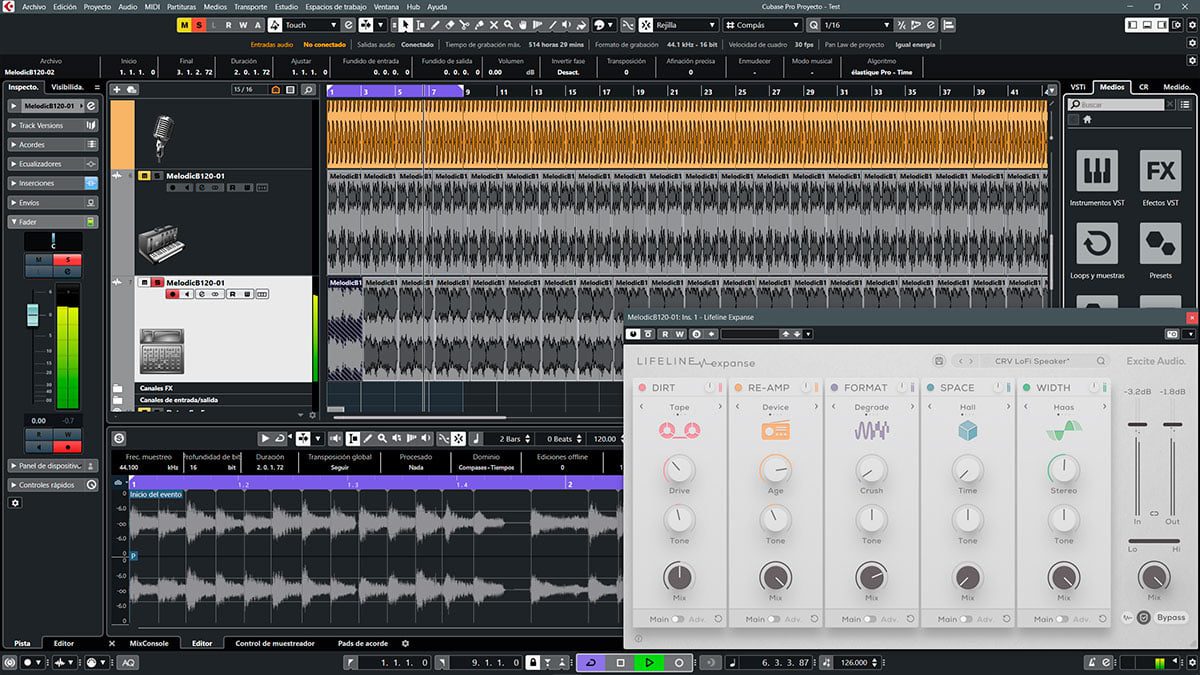
Task: Click the In/Out link icon in Lifeline
Action: 1153,513
